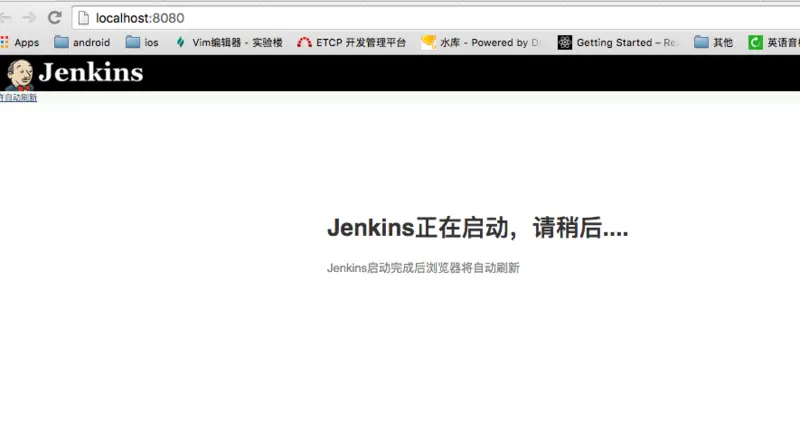800x440 pixels.
Task: Open the ios bookmarks folder
Action: [142, 42]
